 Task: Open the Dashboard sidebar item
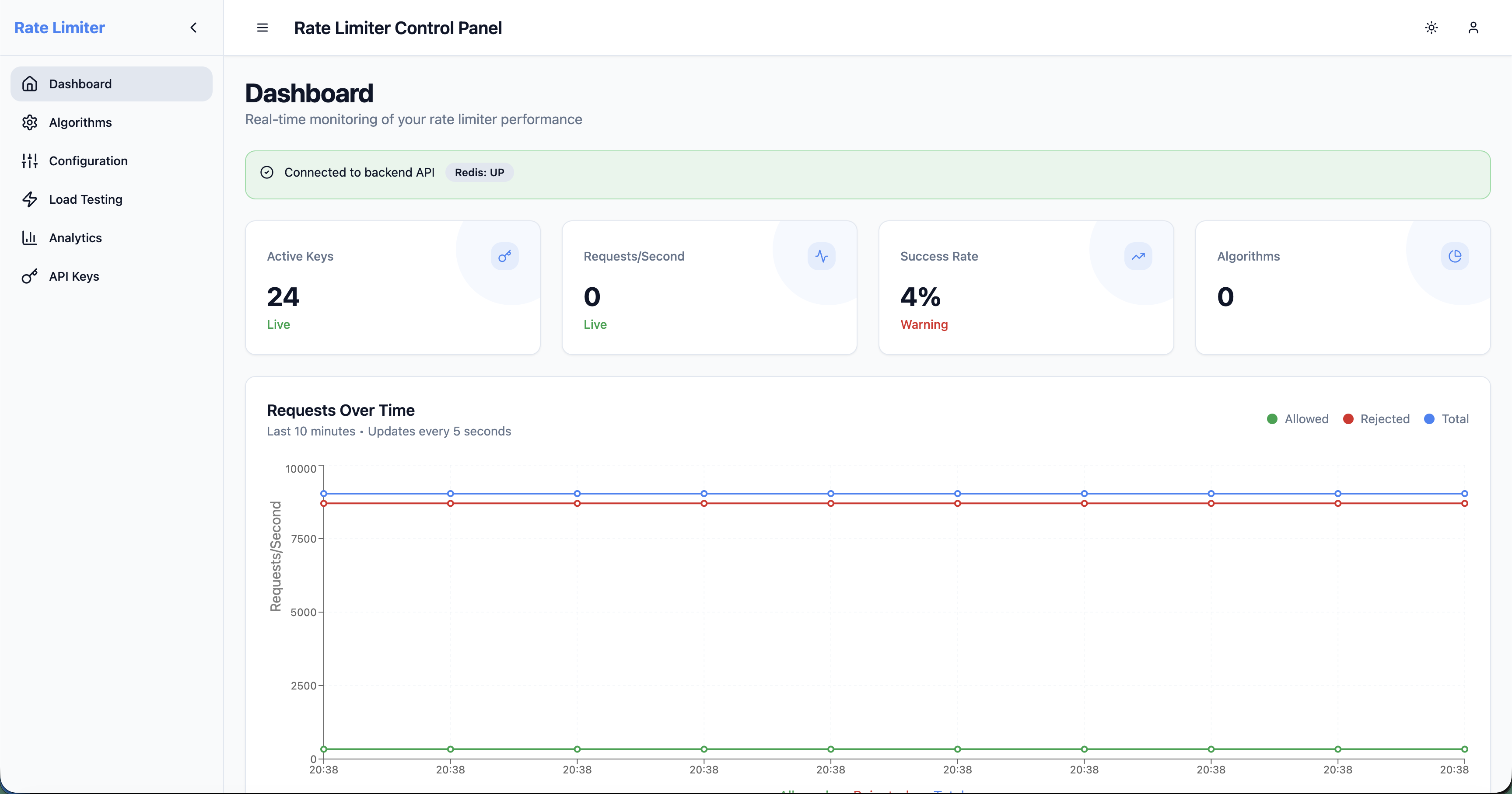click(x=112, y=84)
